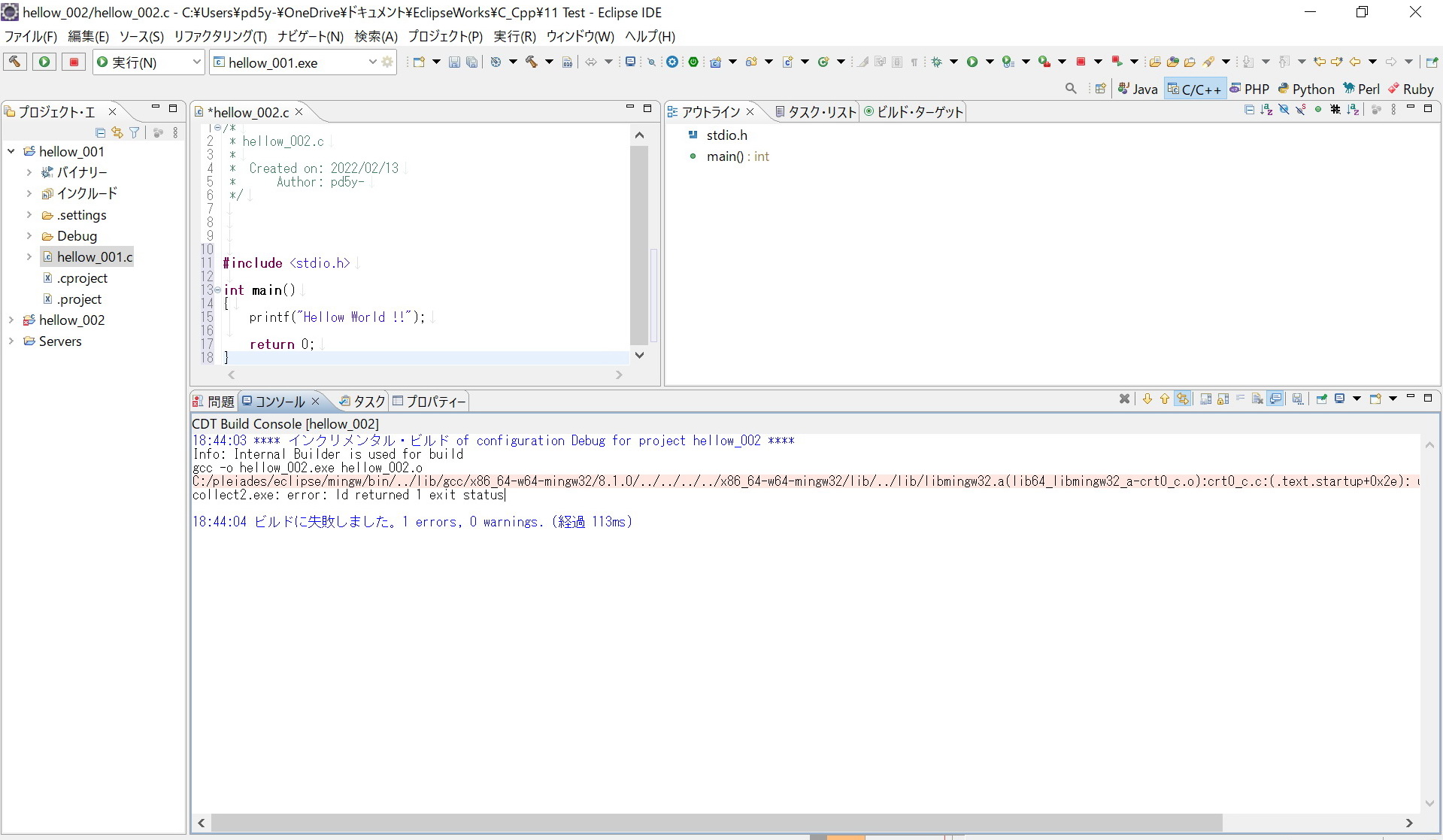This screenshot has height=840, width=1443.
Task: Open the 編集(E) menu
Action: [88, 36]
